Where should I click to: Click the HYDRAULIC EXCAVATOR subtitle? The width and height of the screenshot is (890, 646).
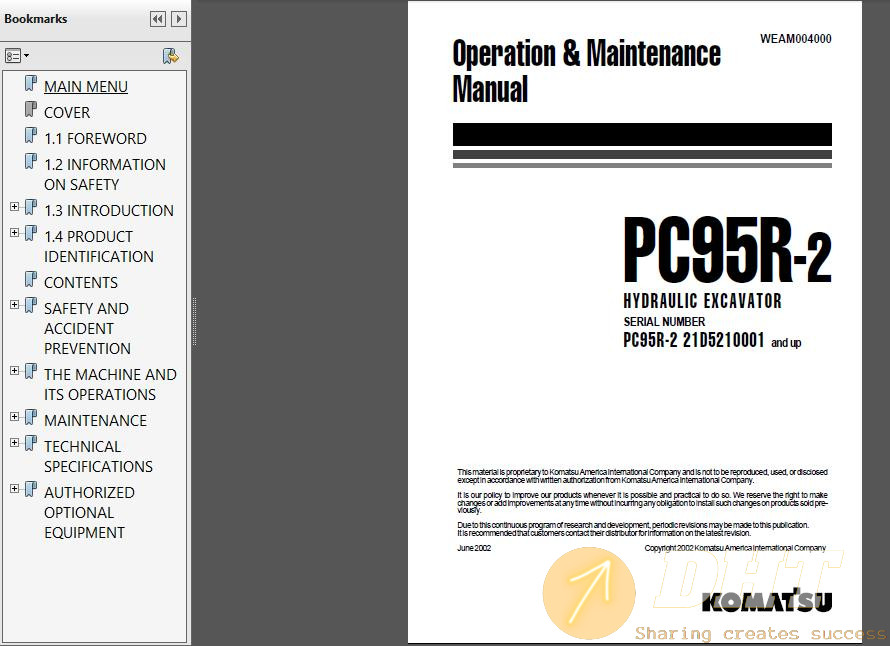pyautogui.click(x=702, y=301)
